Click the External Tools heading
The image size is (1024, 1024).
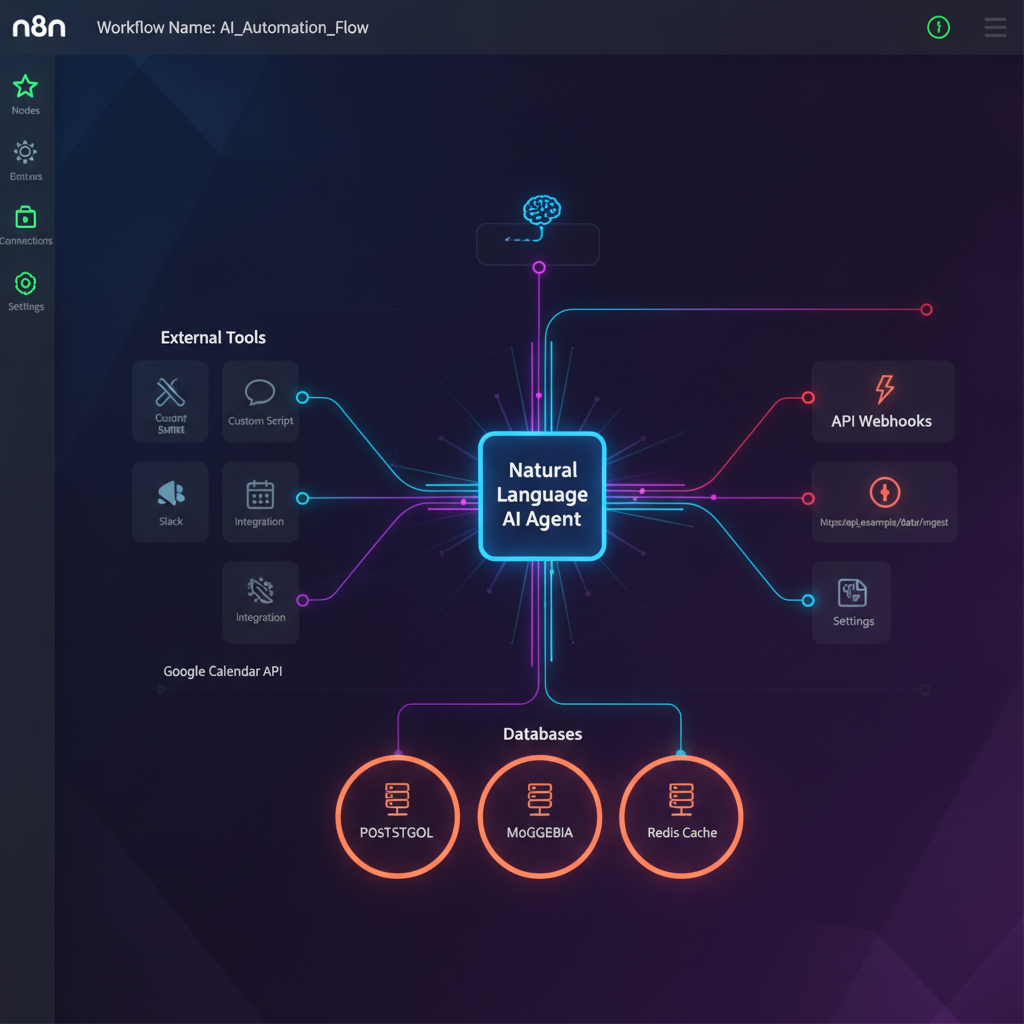pyautogui.click(x=213, y=338)
